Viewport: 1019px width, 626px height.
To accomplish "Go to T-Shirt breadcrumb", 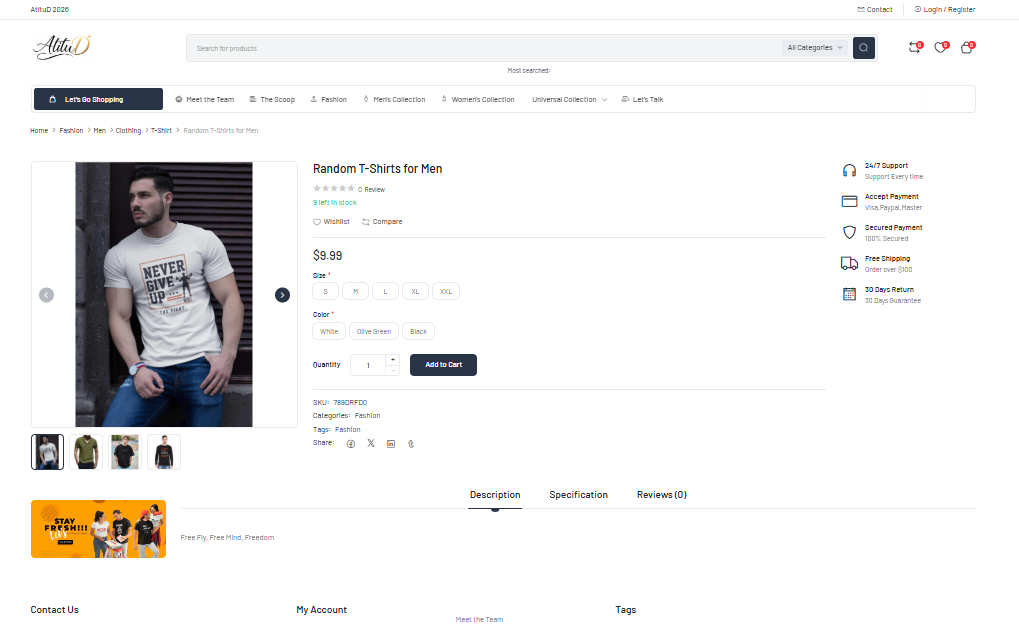I will [161, 131].
